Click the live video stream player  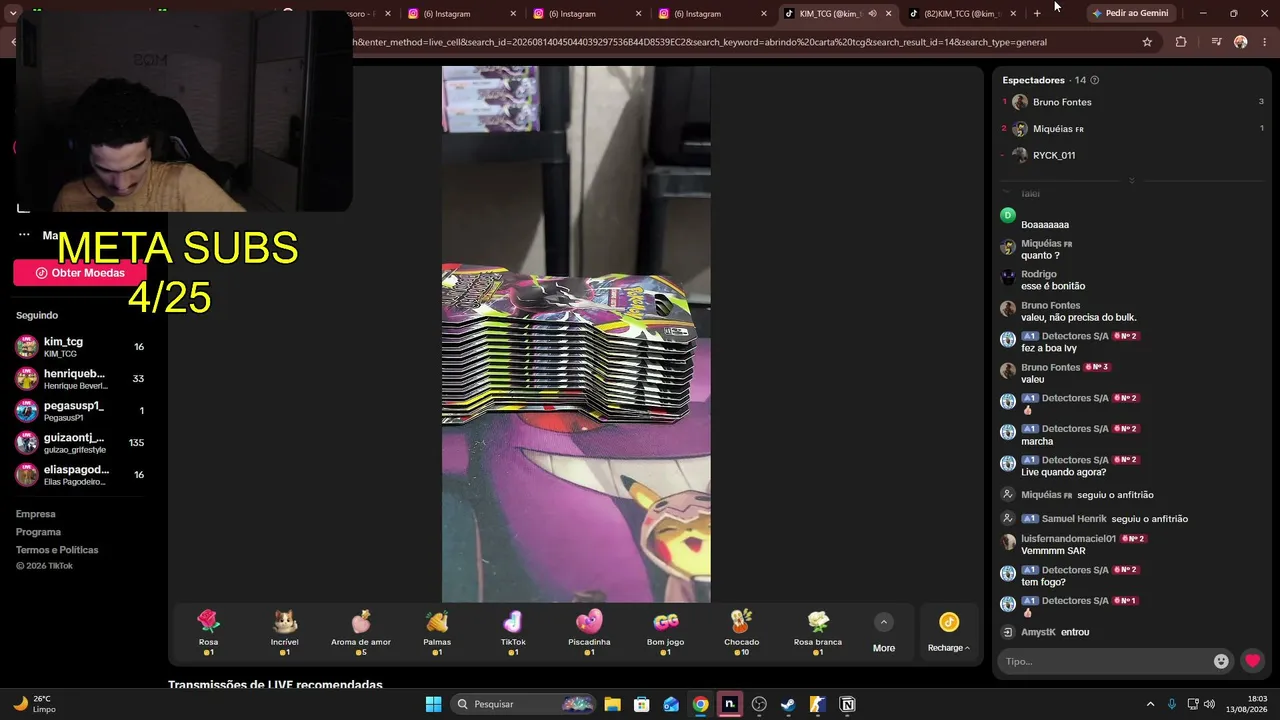576,334
